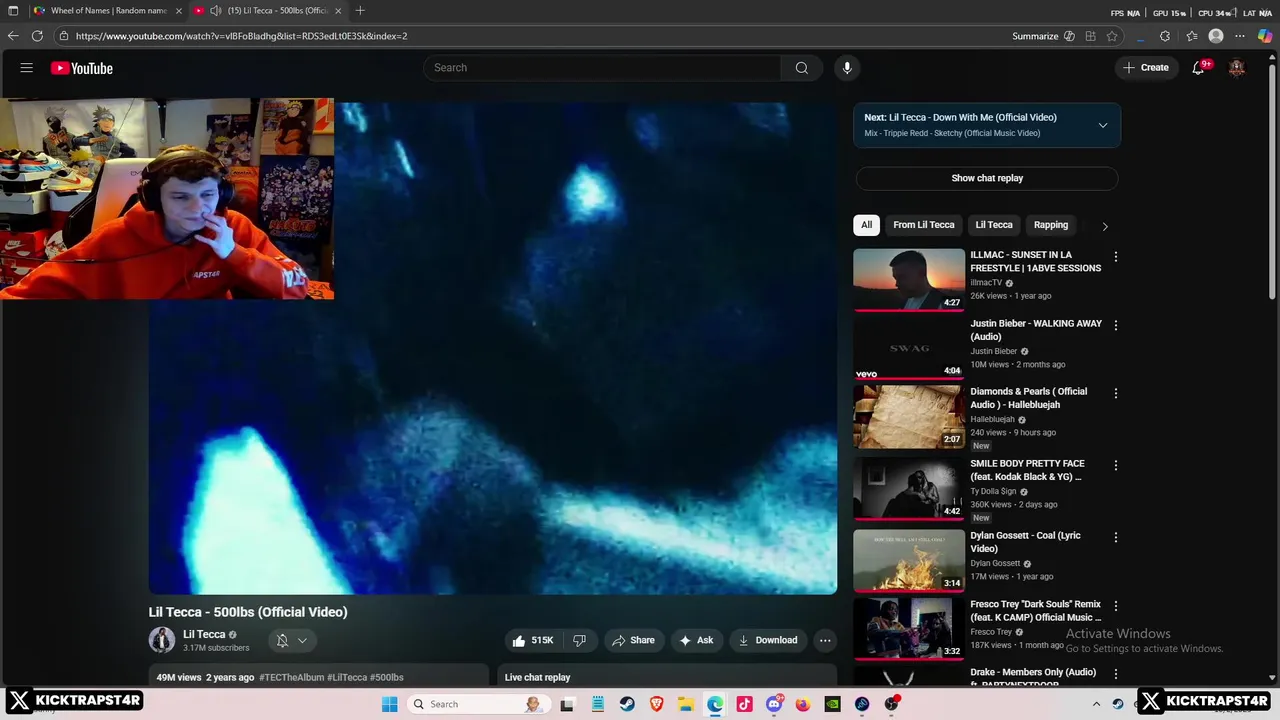The height and width of the screenshot is (720, 1280).
Task: Switch to Lil Tecca 500lbs tab
Action: click(267, 11)
